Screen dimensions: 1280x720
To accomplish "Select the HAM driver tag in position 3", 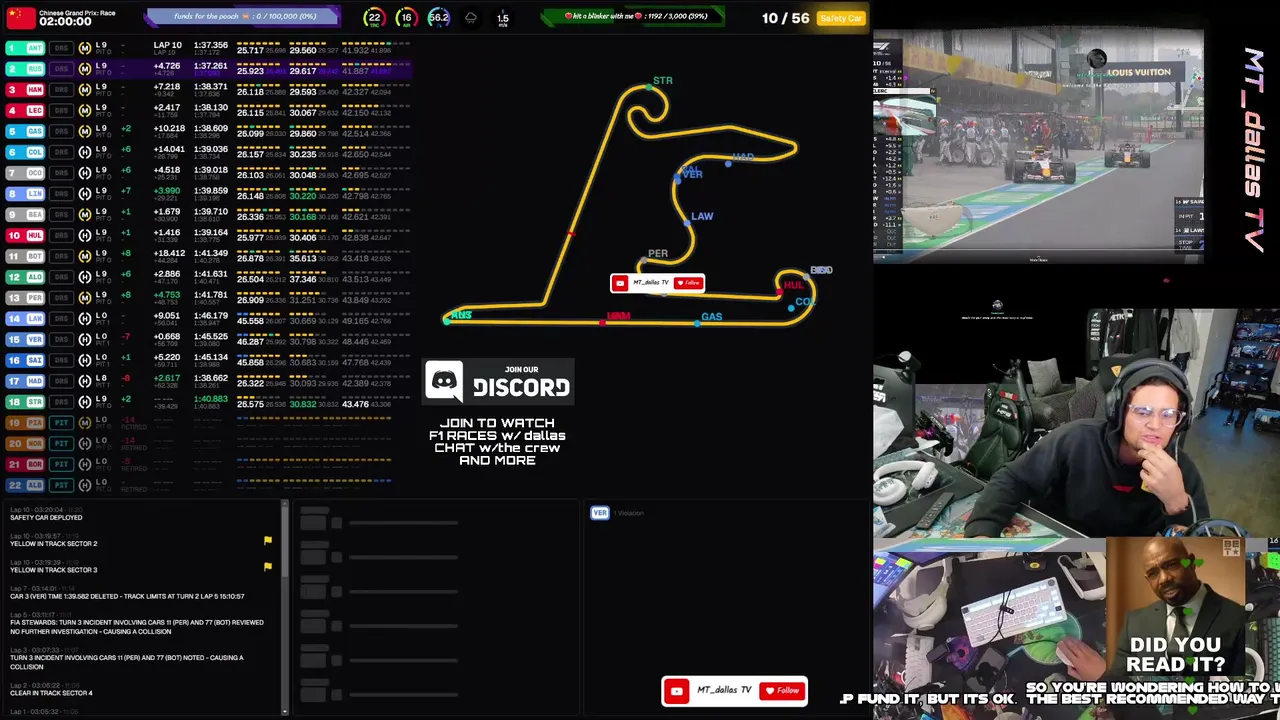I will (35, 90).
